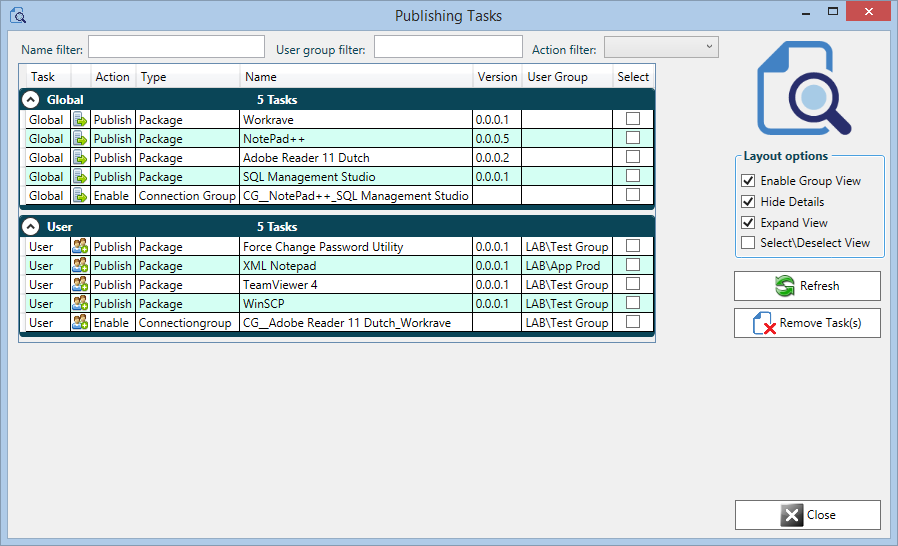Screen dimensions: 898x546
Task: Open the Action filter dropdown
Action: (x=661, y=47)
